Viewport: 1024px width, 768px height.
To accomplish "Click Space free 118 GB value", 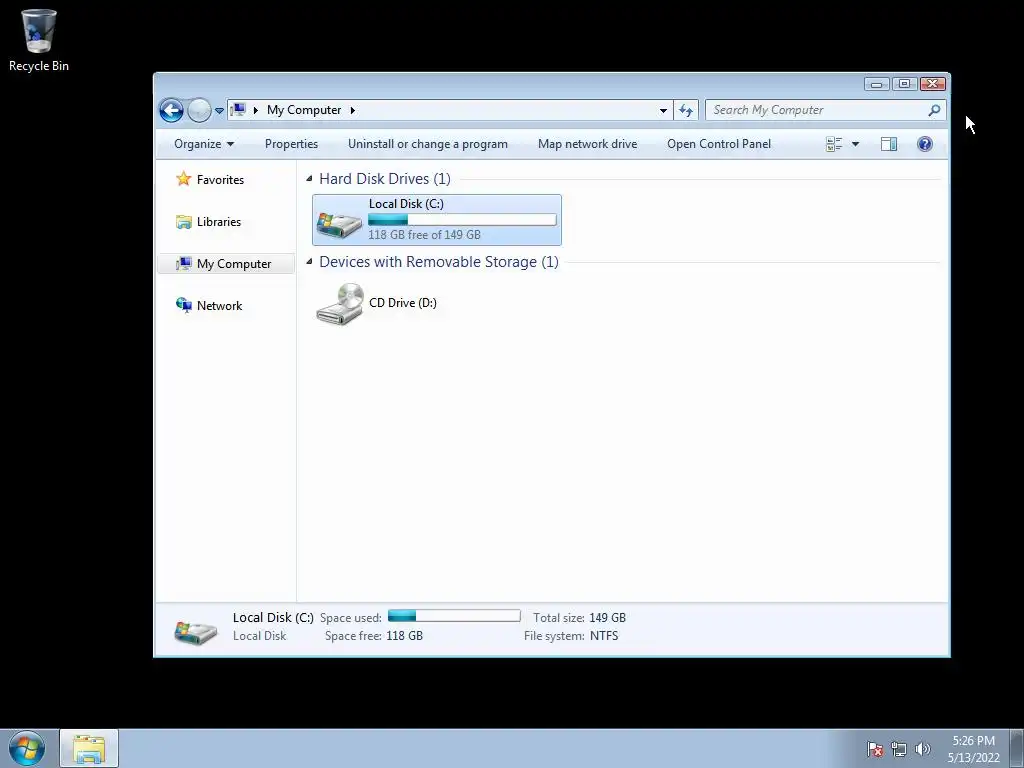I will pyautogui.click(x=404, y=635).
